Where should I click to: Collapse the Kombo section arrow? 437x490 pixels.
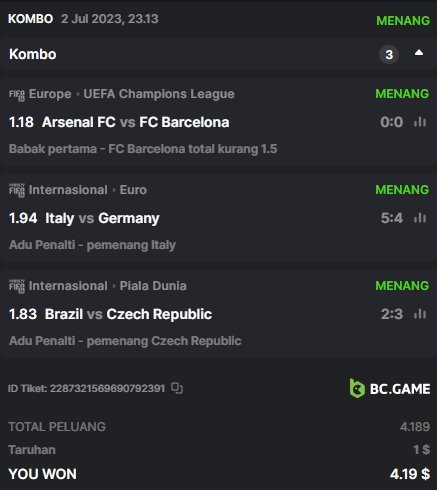tap(419, 53)
